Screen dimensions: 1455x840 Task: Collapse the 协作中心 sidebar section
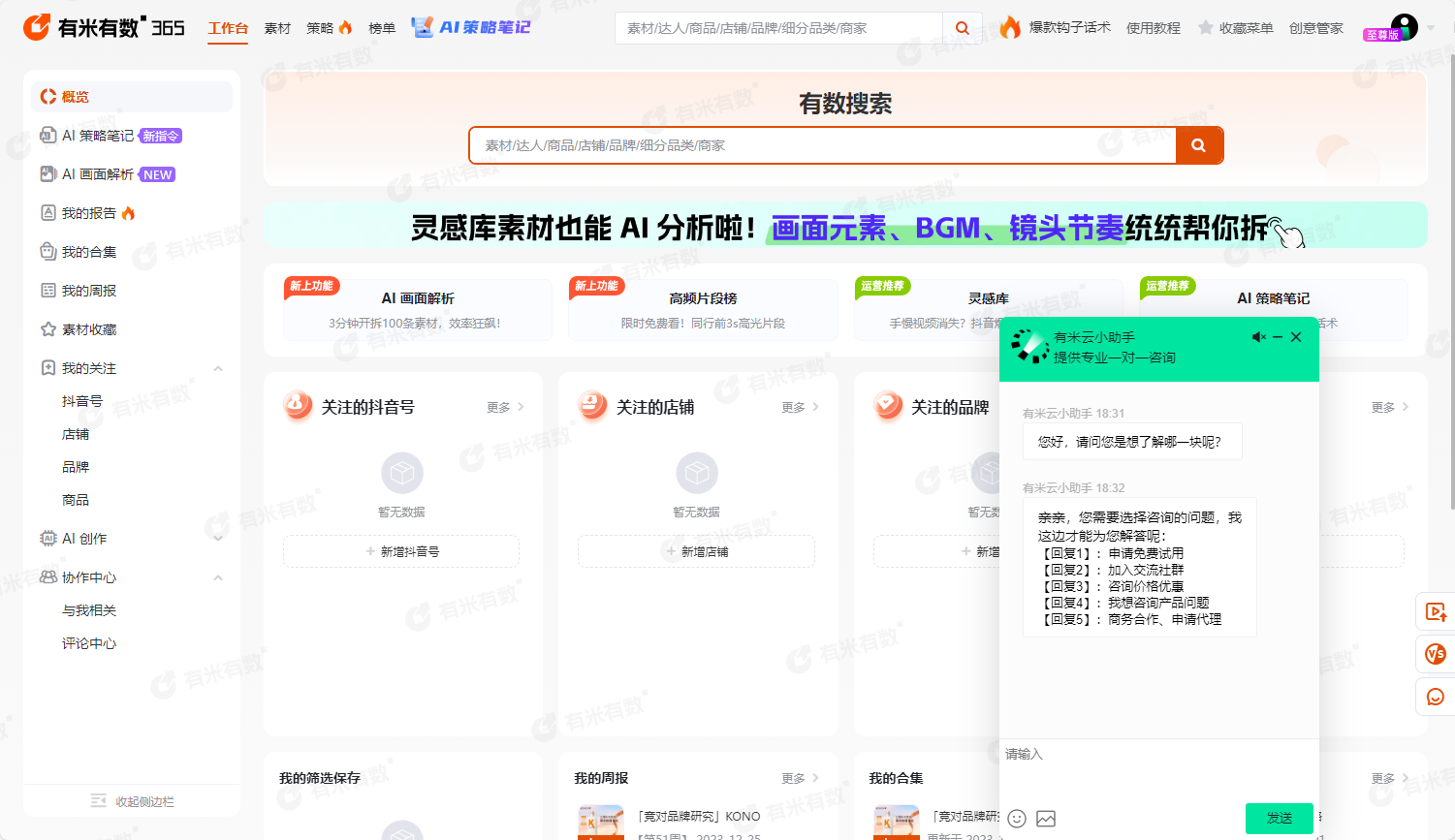click(x=218, y=577)
